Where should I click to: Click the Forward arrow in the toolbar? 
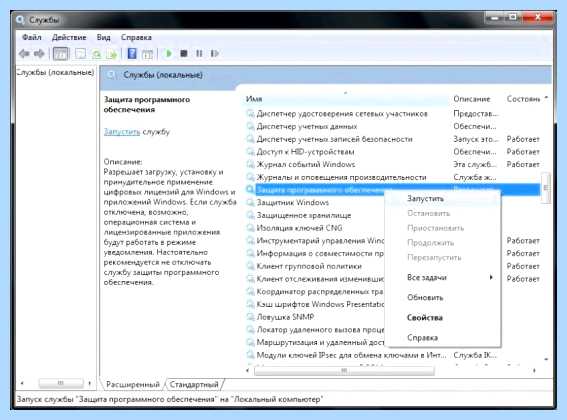point(39,54)
